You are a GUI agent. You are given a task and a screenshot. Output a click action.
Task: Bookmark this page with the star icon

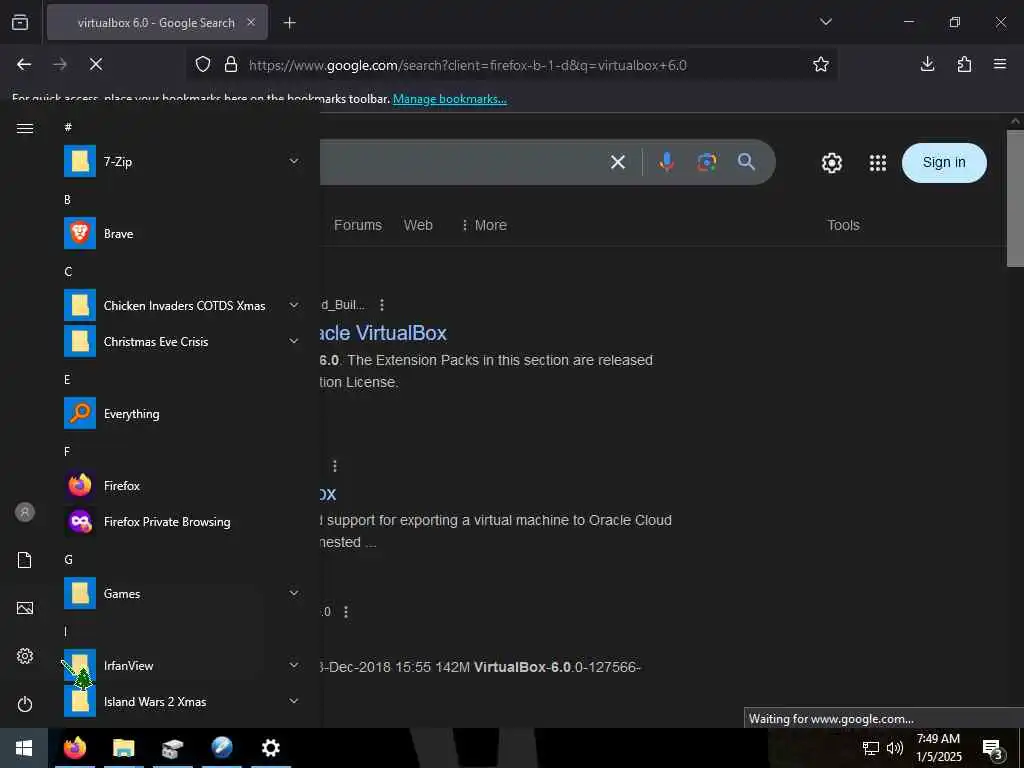[x=820, y=64]
